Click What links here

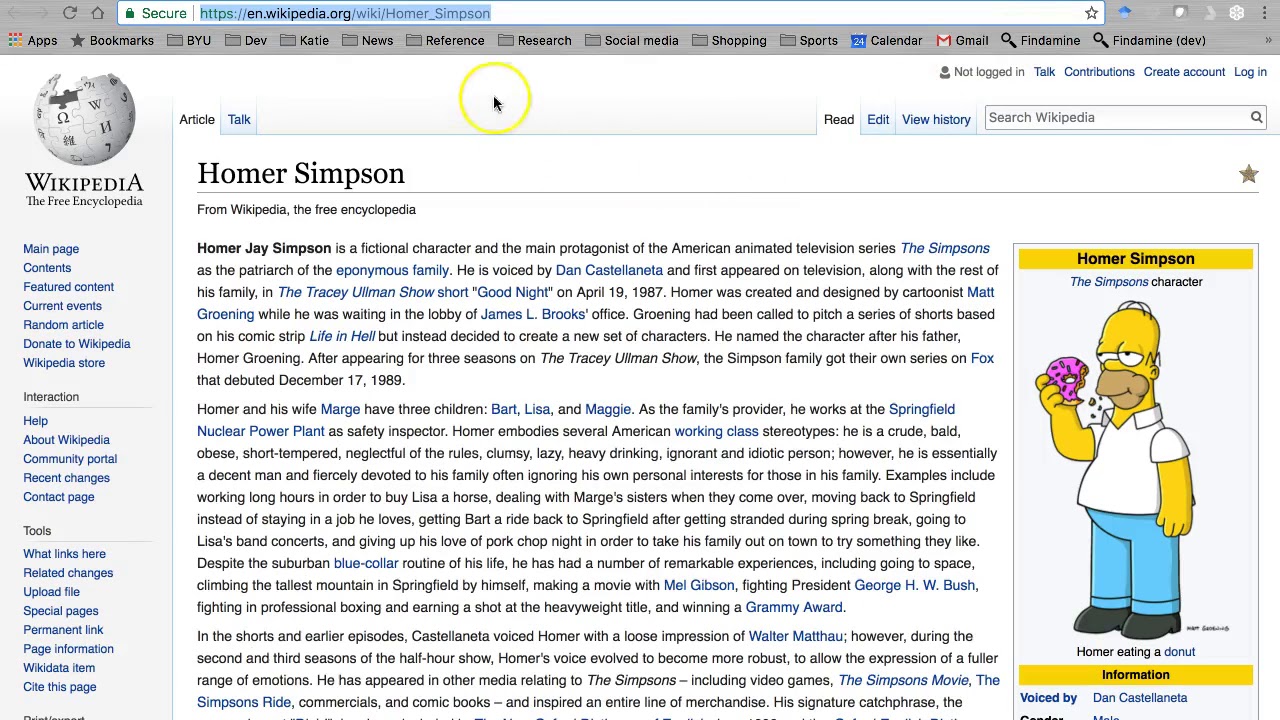pos(64,554)
